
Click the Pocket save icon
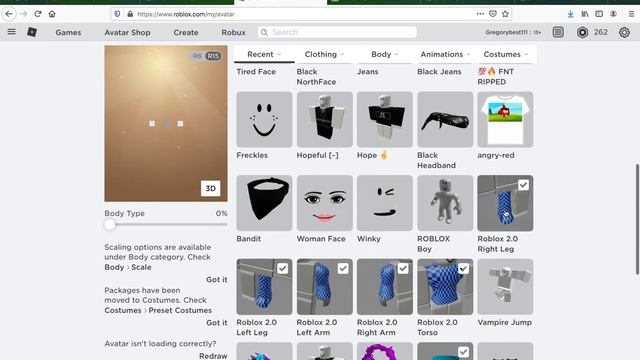493,14
